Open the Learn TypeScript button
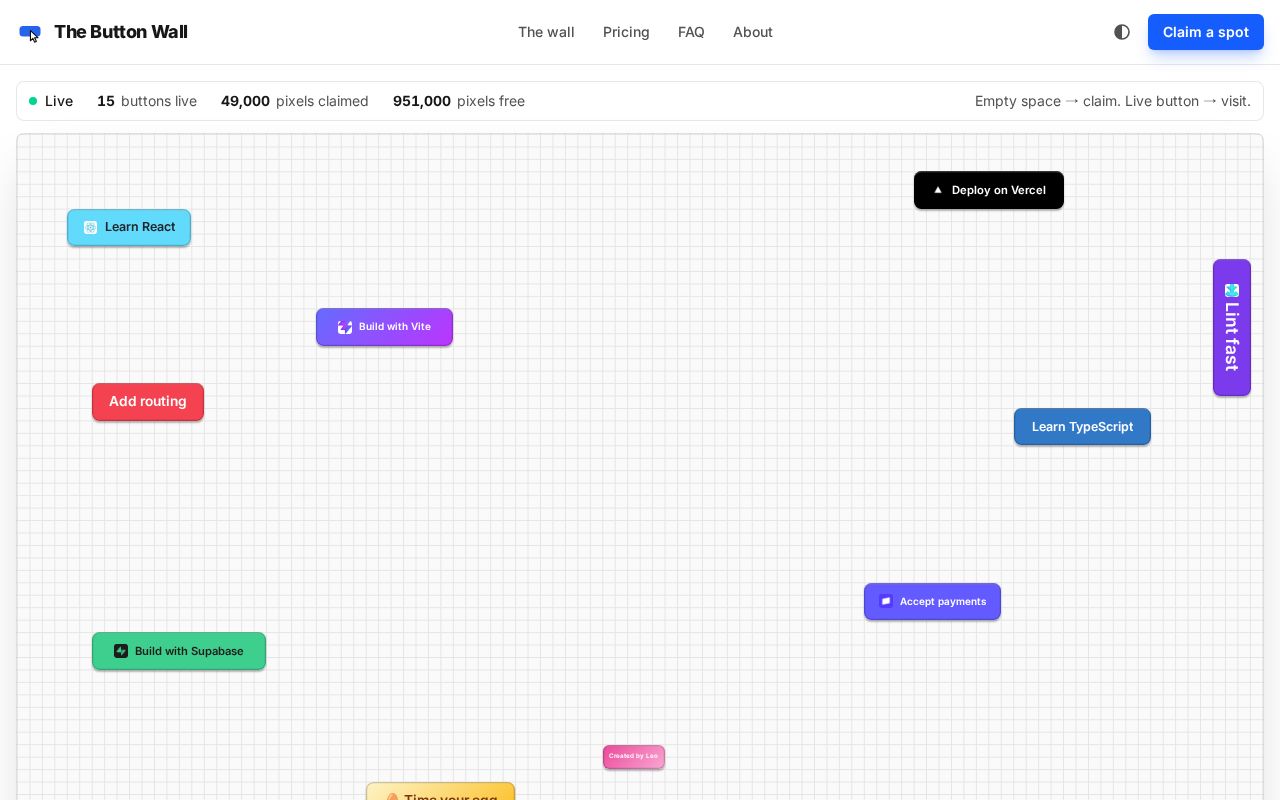 coord(1082,427)
